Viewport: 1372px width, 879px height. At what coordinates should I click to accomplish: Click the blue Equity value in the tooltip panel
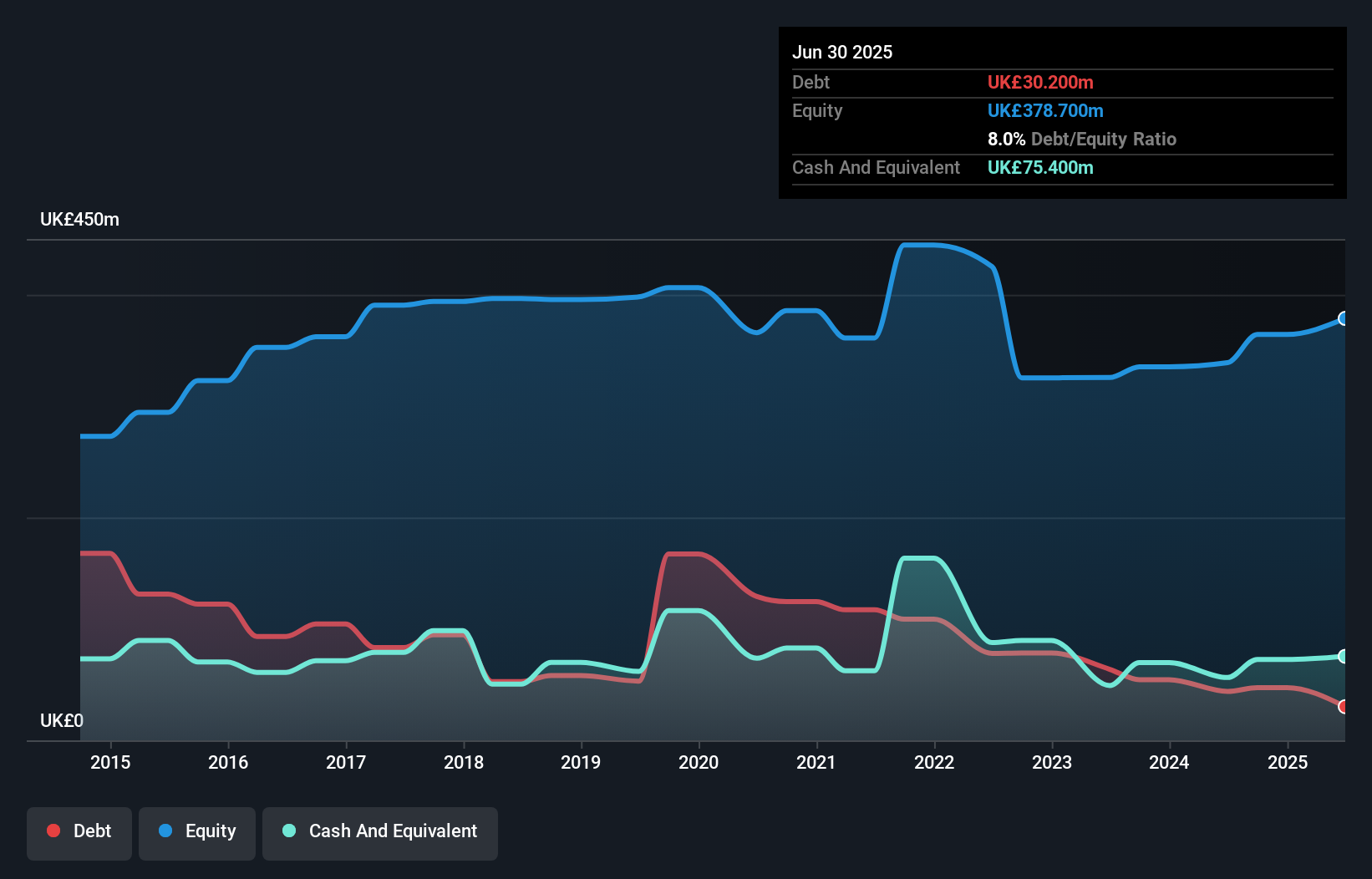(1045, 110)
